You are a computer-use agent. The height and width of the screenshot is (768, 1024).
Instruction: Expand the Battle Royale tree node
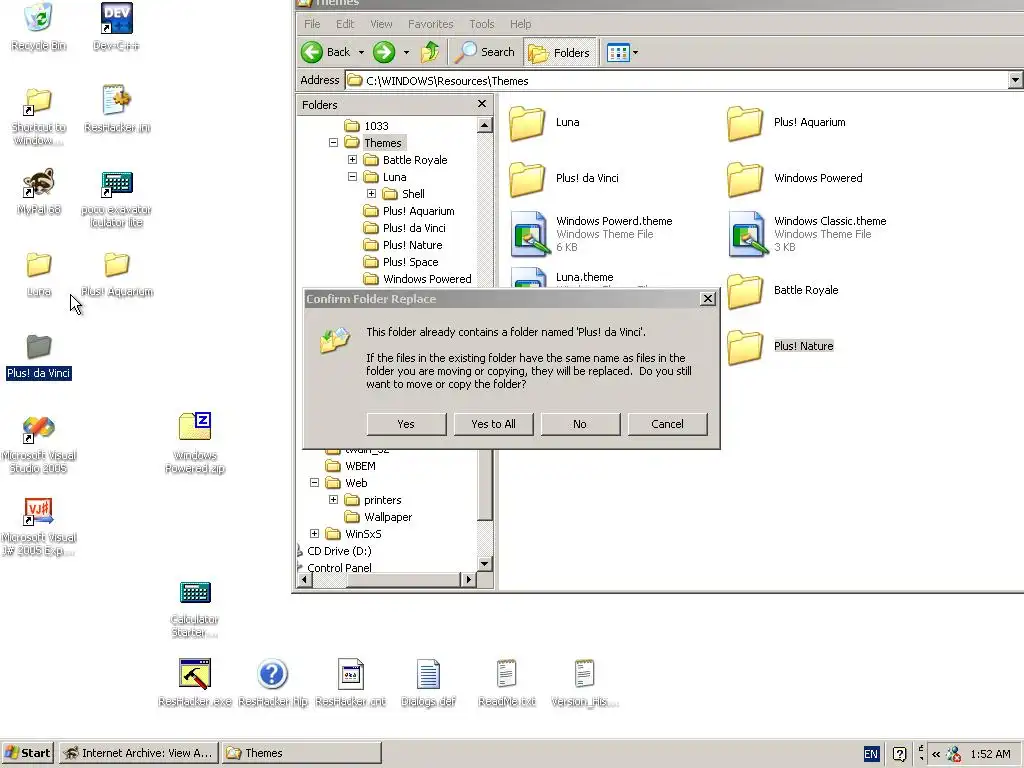[352, 159]
